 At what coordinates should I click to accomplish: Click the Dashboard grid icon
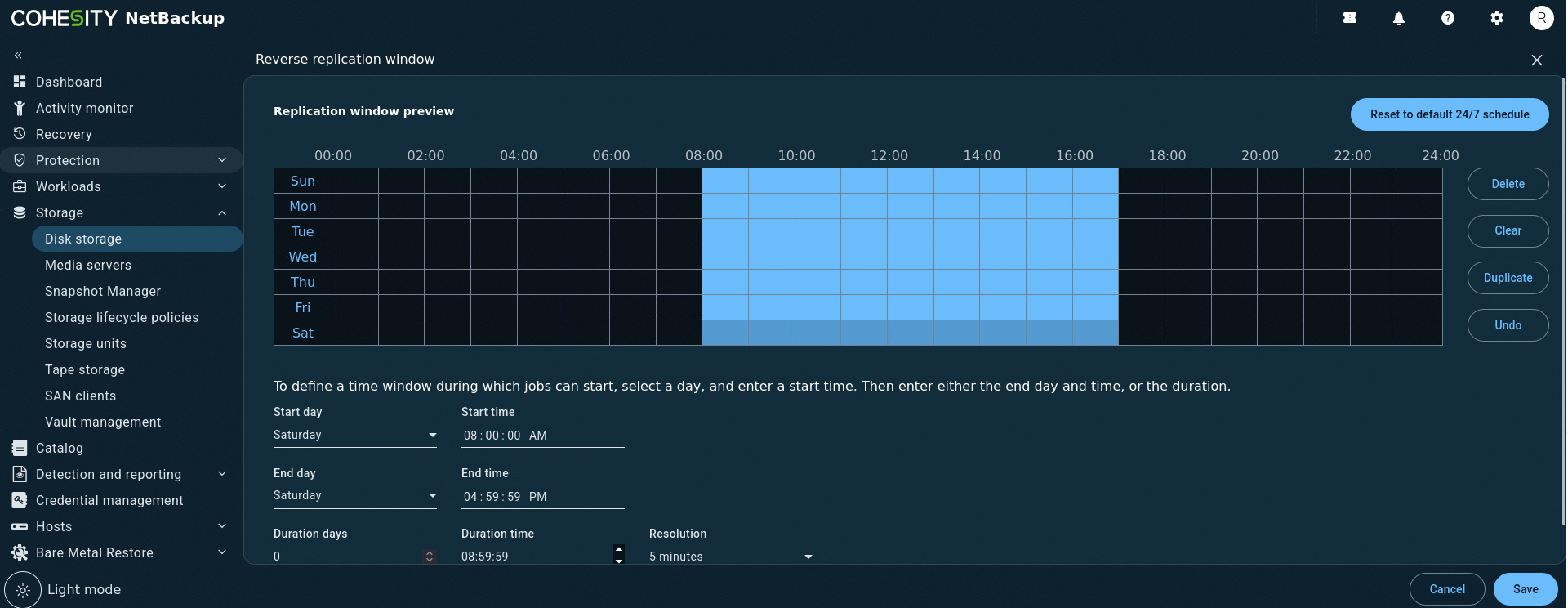click(x=20, y=82)
